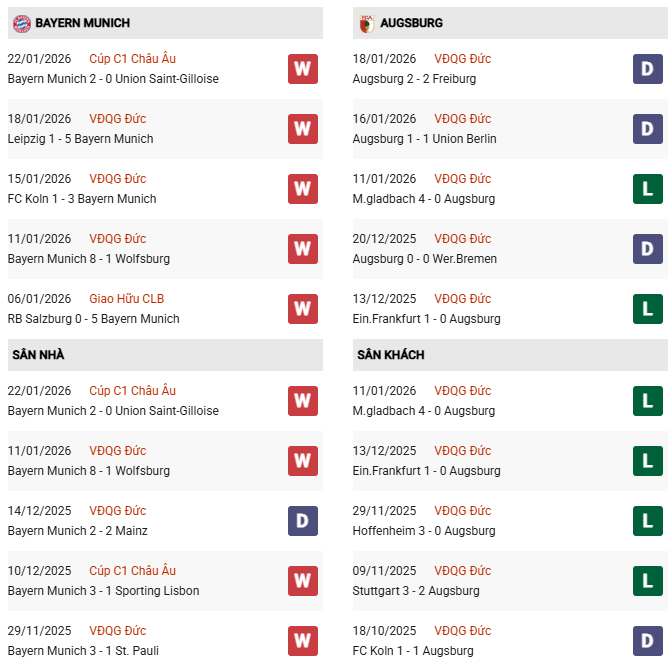The image size is (672, 666).
Task: Click the D badge for FC Koln 1 - 1 Augsburg
Action: pyautogui.click(x=648, y=641)
